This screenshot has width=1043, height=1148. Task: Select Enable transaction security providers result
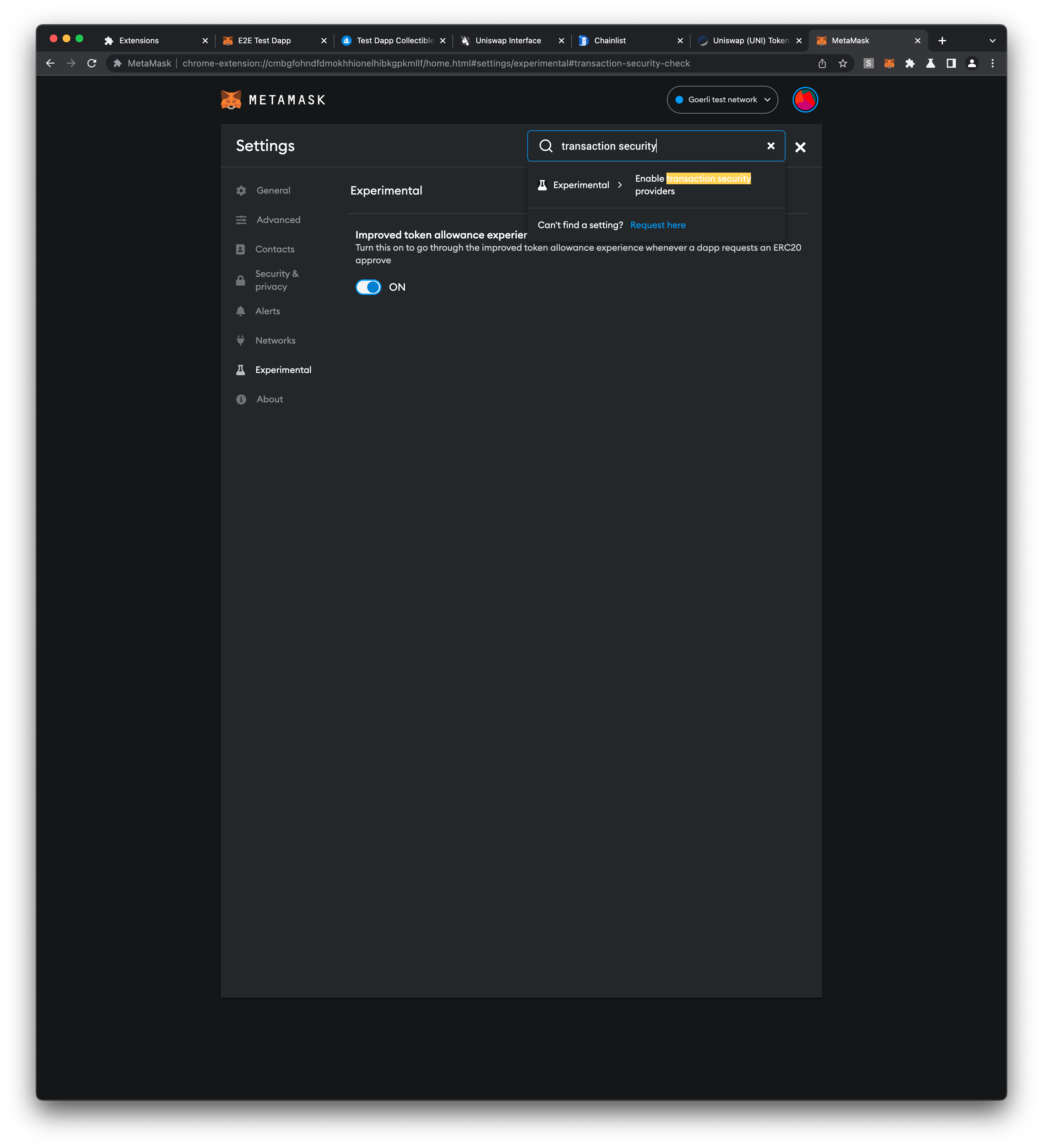[656, 185]
